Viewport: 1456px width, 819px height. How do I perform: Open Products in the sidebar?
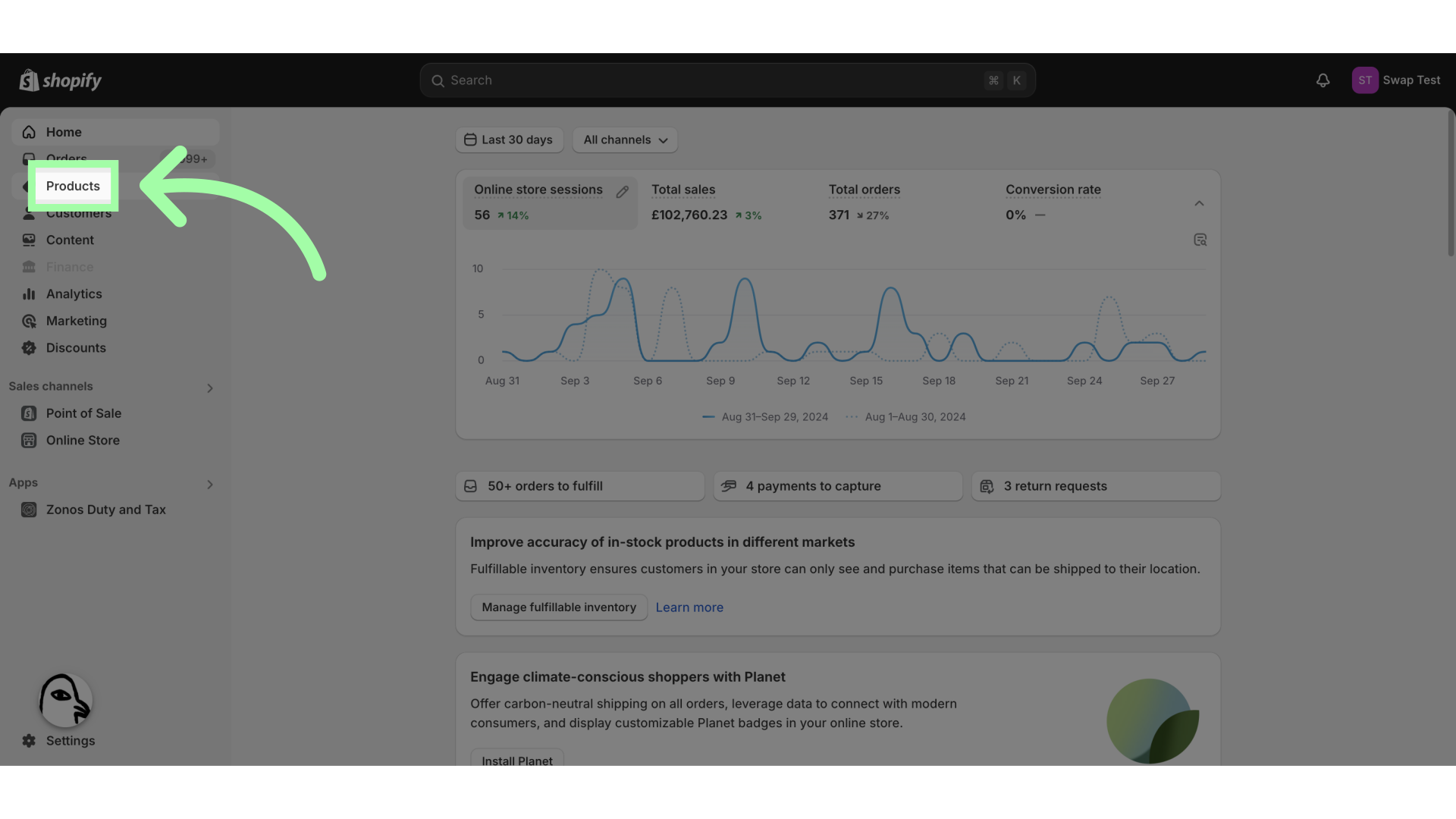tap(73, 186)
